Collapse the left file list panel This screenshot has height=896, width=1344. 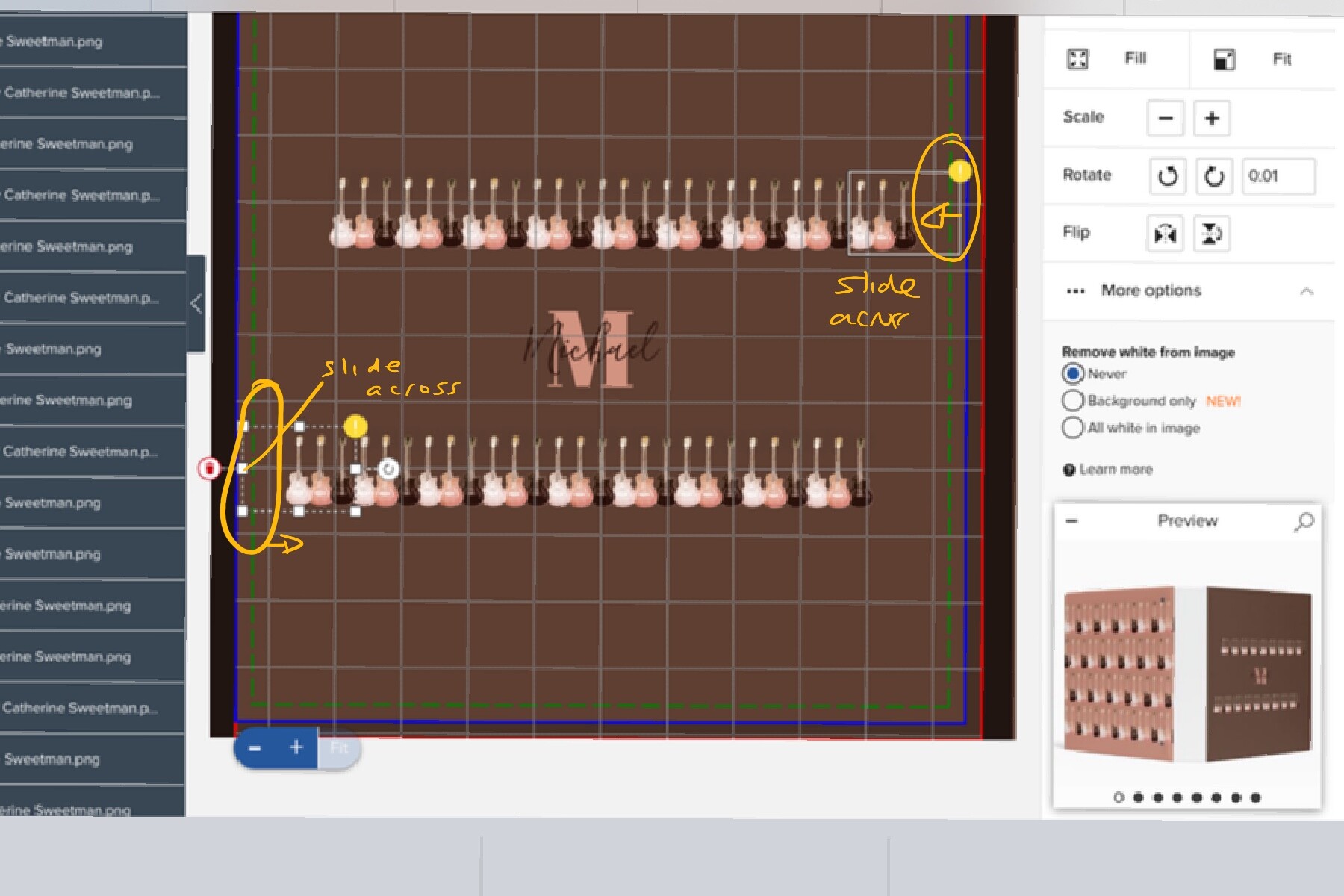pos(196,304)
